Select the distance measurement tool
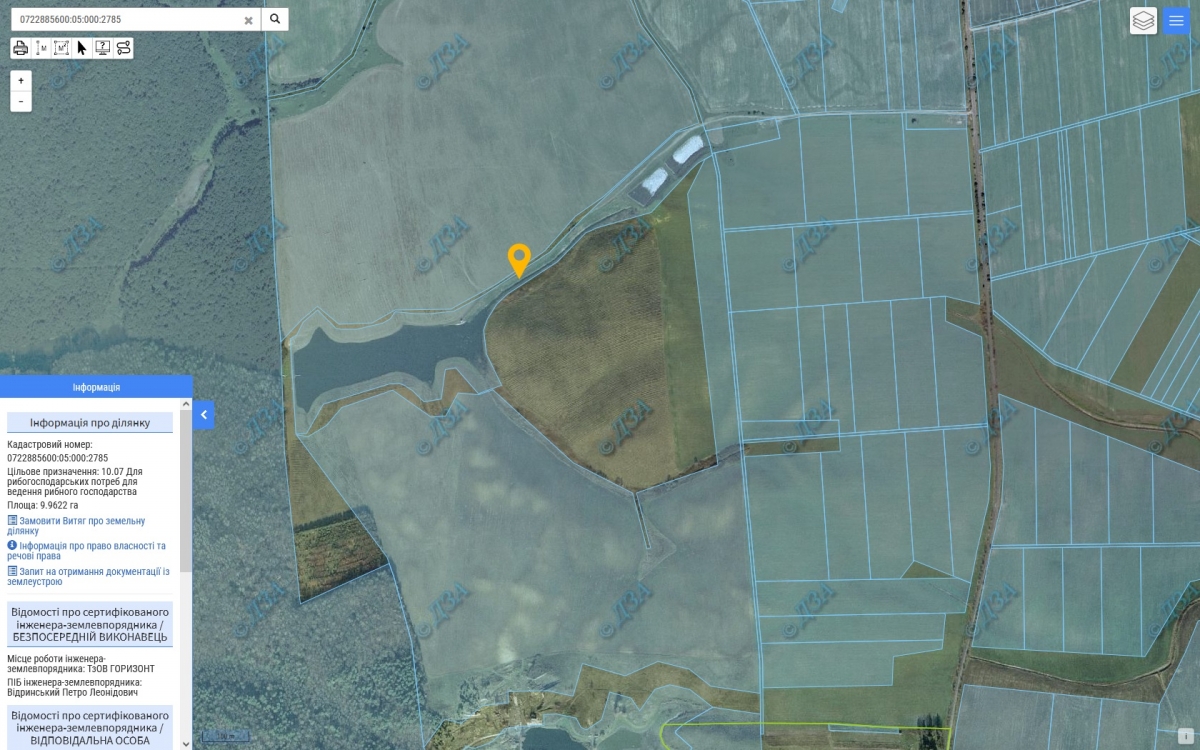This screenshot has height=750, width=1200. (41, 48)
